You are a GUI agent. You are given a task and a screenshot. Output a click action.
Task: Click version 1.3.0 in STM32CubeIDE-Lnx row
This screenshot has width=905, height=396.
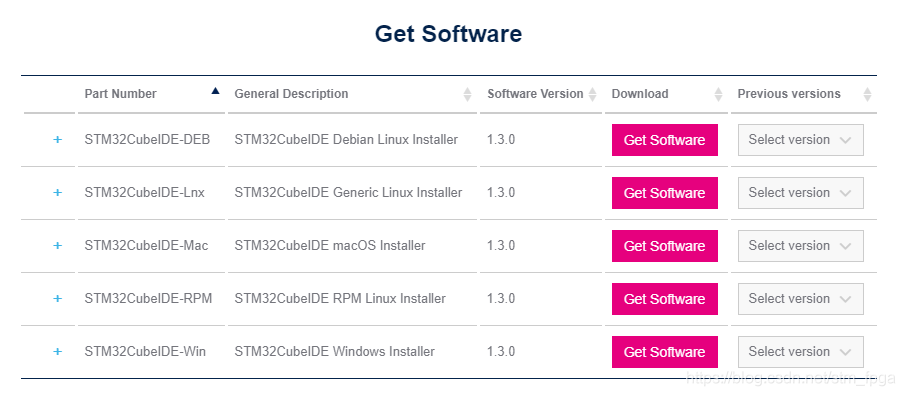click(x=501, y=193)
